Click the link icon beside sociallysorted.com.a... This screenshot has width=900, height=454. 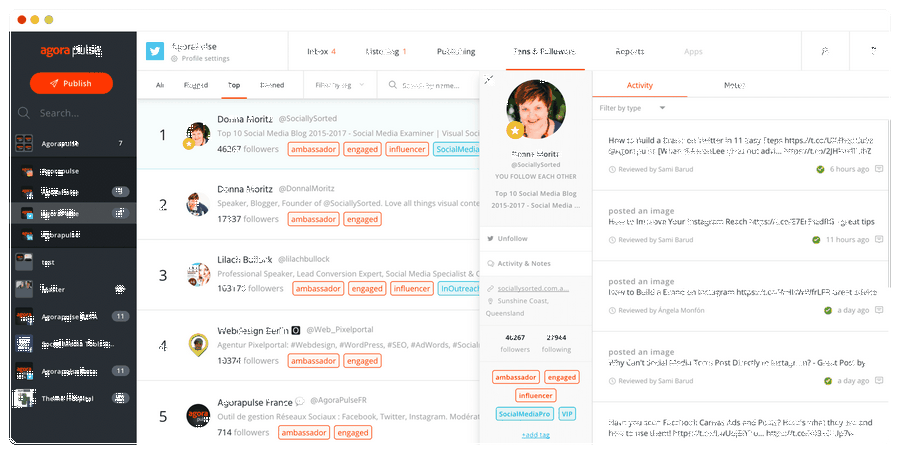pos(490,289)
